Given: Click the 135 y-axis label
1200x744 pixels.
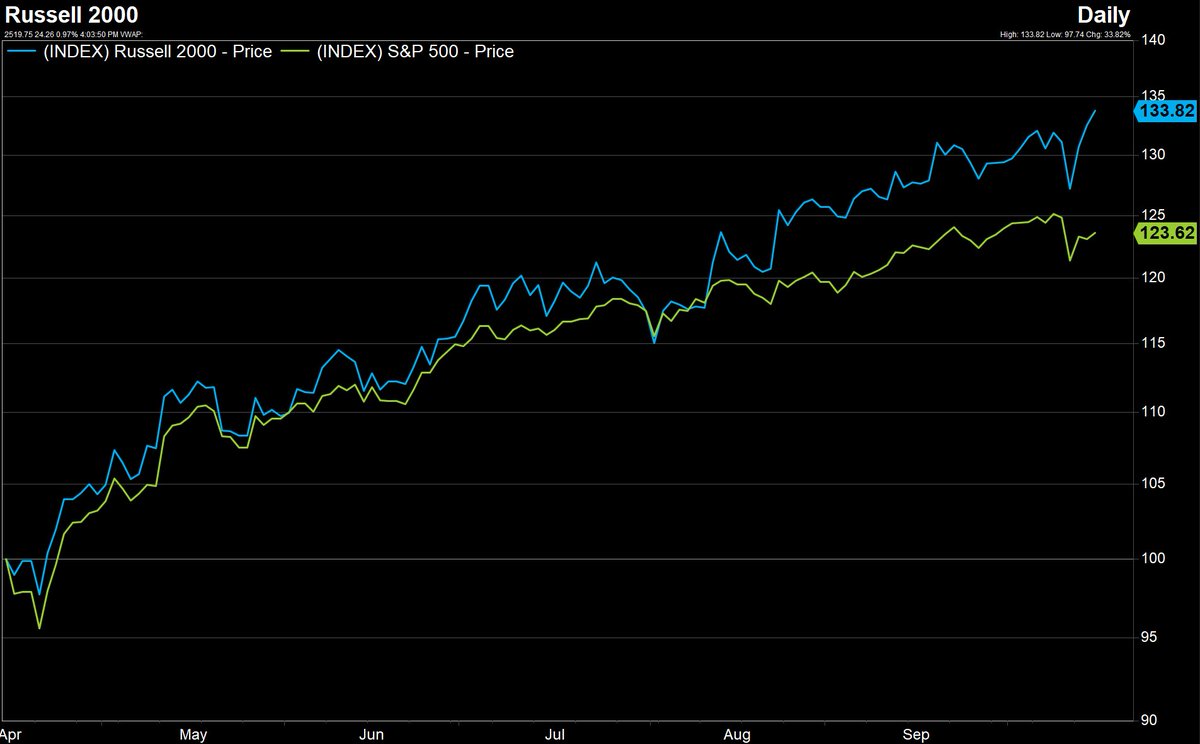Looking at the screenshot, I should (x=1151, y=97).
